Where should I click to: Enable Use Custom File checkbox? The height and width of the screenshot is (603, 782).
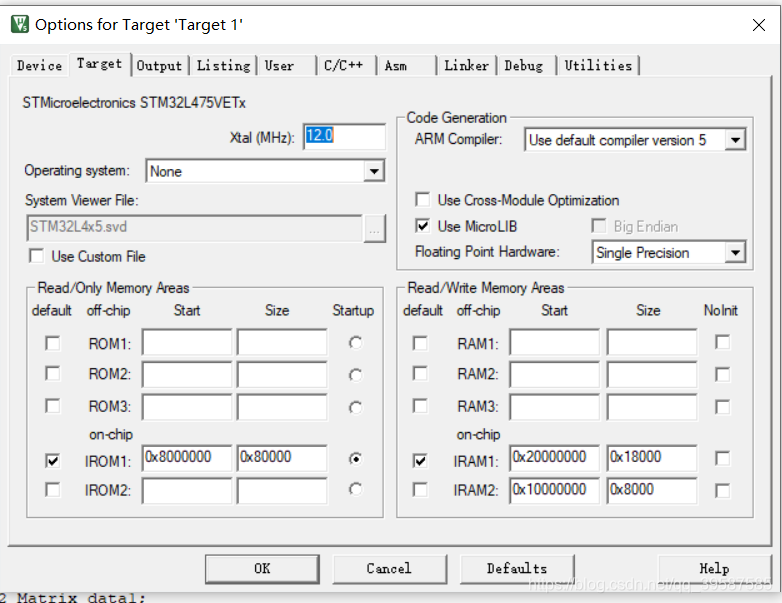(36, 256)
